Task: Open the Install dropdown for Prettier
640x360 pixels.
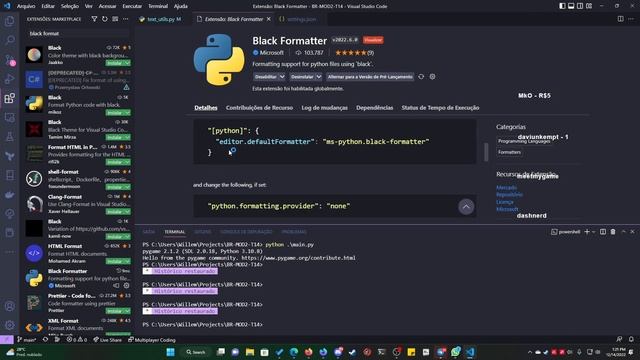Action: tap(127, 311)
